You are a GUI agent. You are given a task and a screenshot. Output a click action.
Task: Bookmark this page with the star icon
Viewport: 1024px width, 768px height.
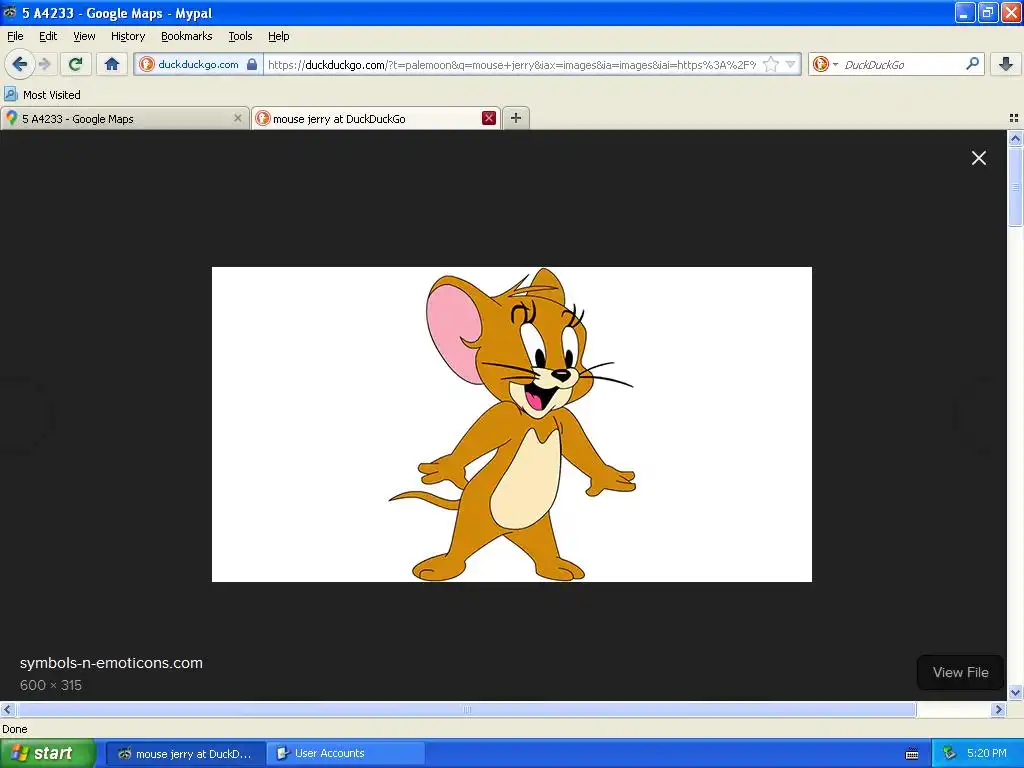click(x=771, y=64)
